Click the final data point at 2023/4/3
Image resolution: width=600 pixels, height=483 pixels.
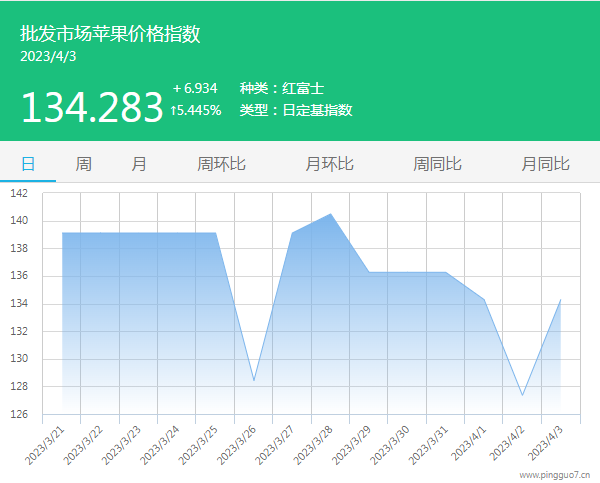pos(561,300)
